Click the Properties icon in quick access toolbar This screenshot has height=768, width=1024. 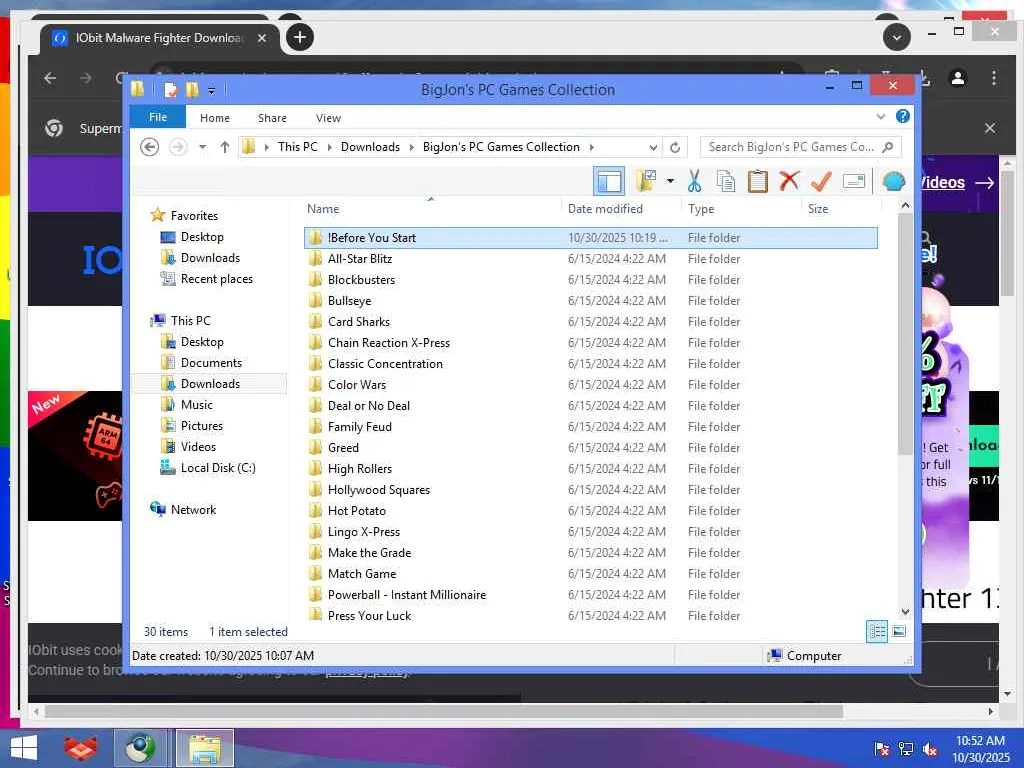click(170, 89)
